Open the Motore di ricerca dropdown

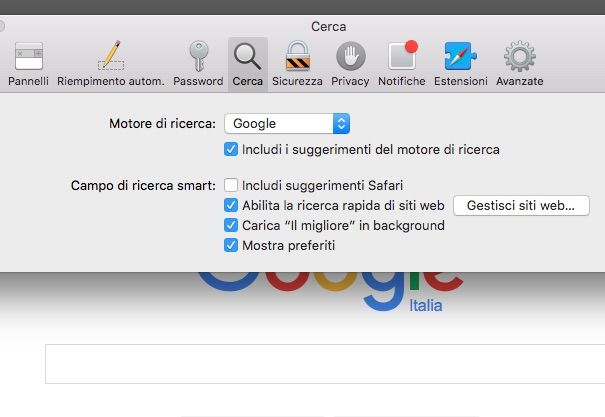coord(287,123)
